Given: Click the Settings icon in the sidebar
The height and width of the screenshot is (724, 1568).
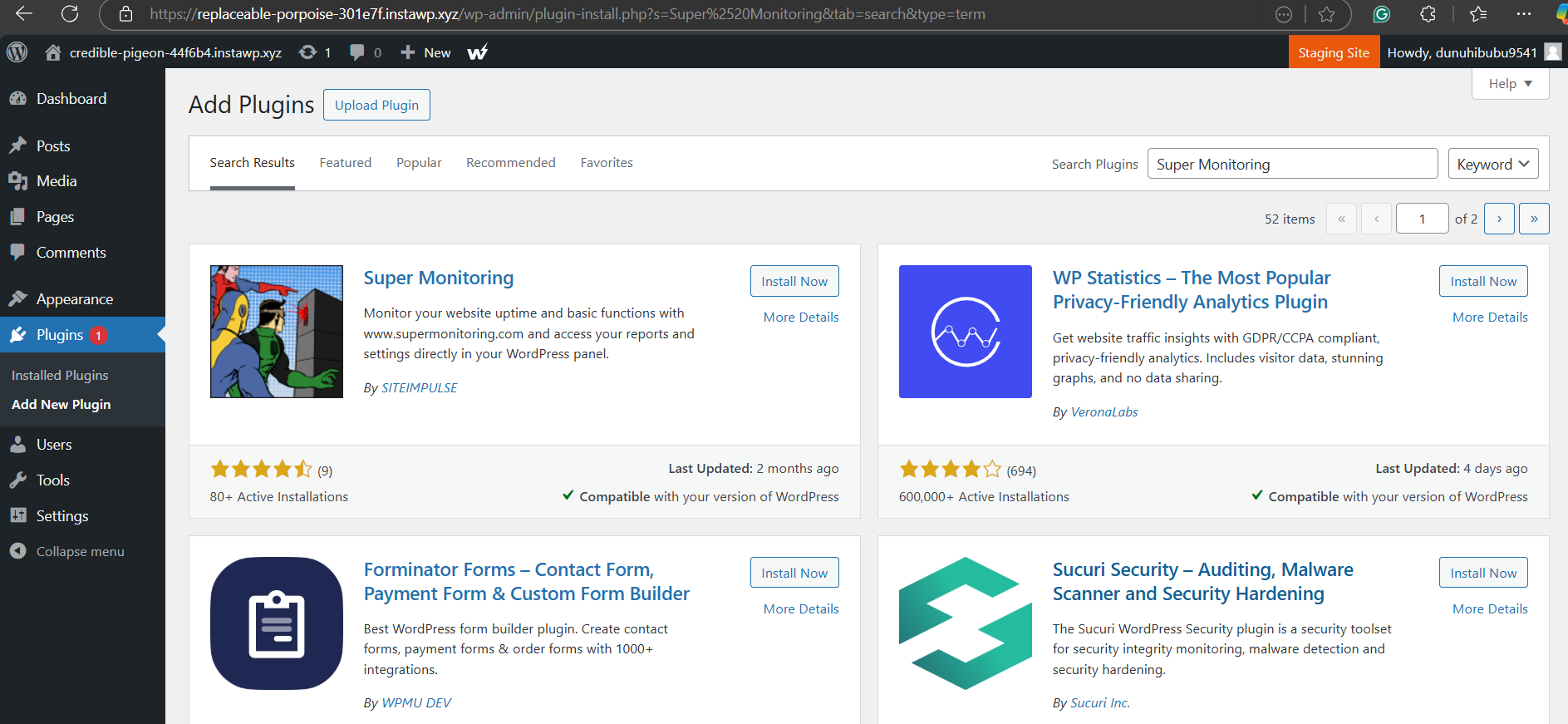Looking at the screenshot, I should (x=18, y=515).
